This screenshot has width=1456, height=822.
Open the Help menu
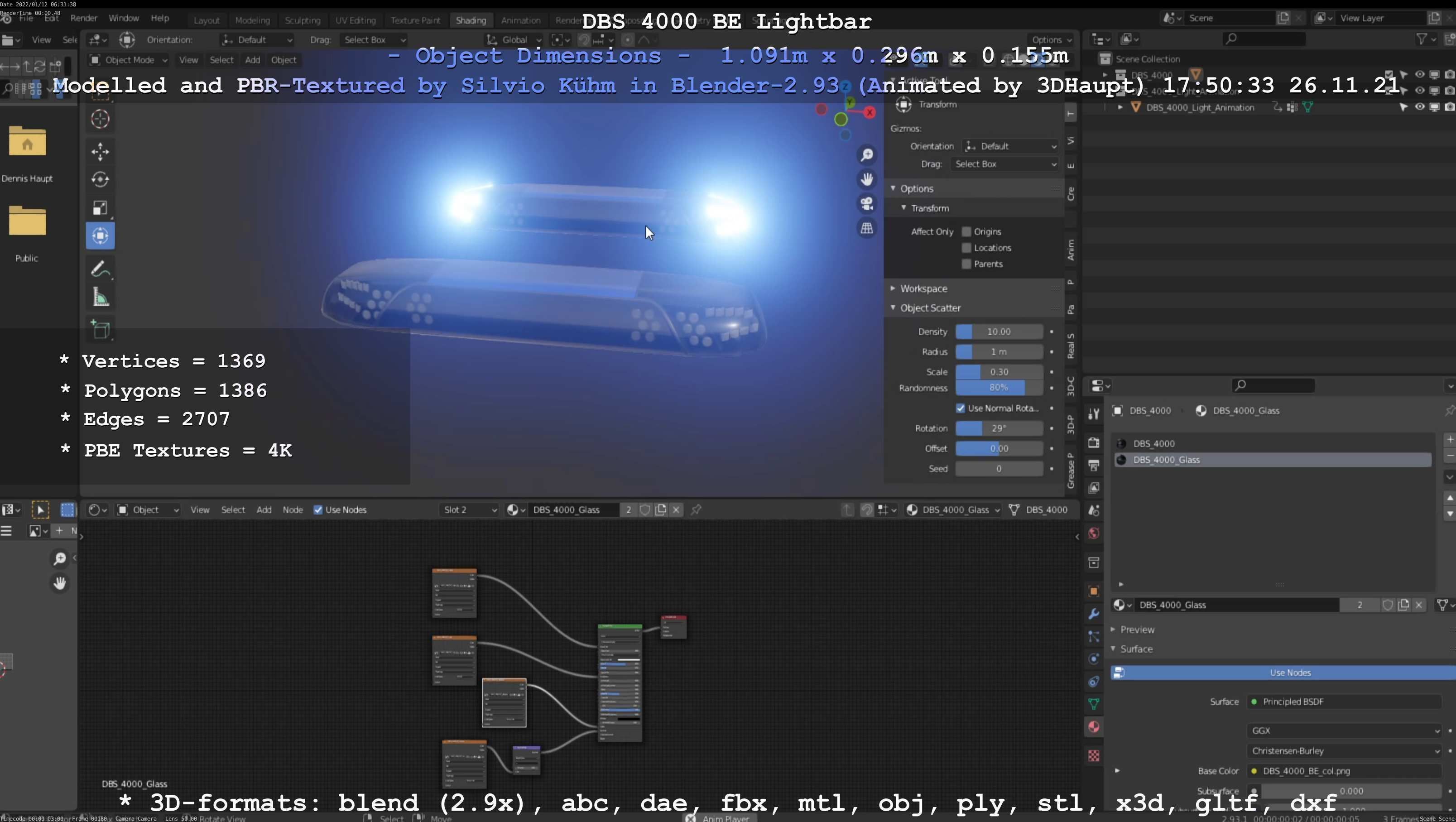(x=160, y=19)
